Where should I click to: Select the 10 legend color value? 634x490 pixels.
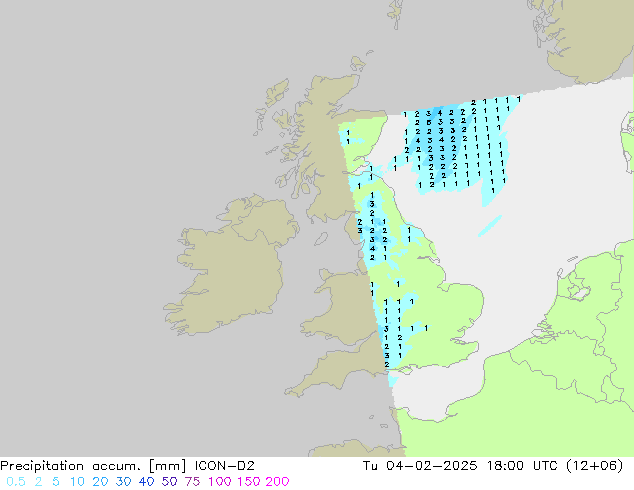77,482
